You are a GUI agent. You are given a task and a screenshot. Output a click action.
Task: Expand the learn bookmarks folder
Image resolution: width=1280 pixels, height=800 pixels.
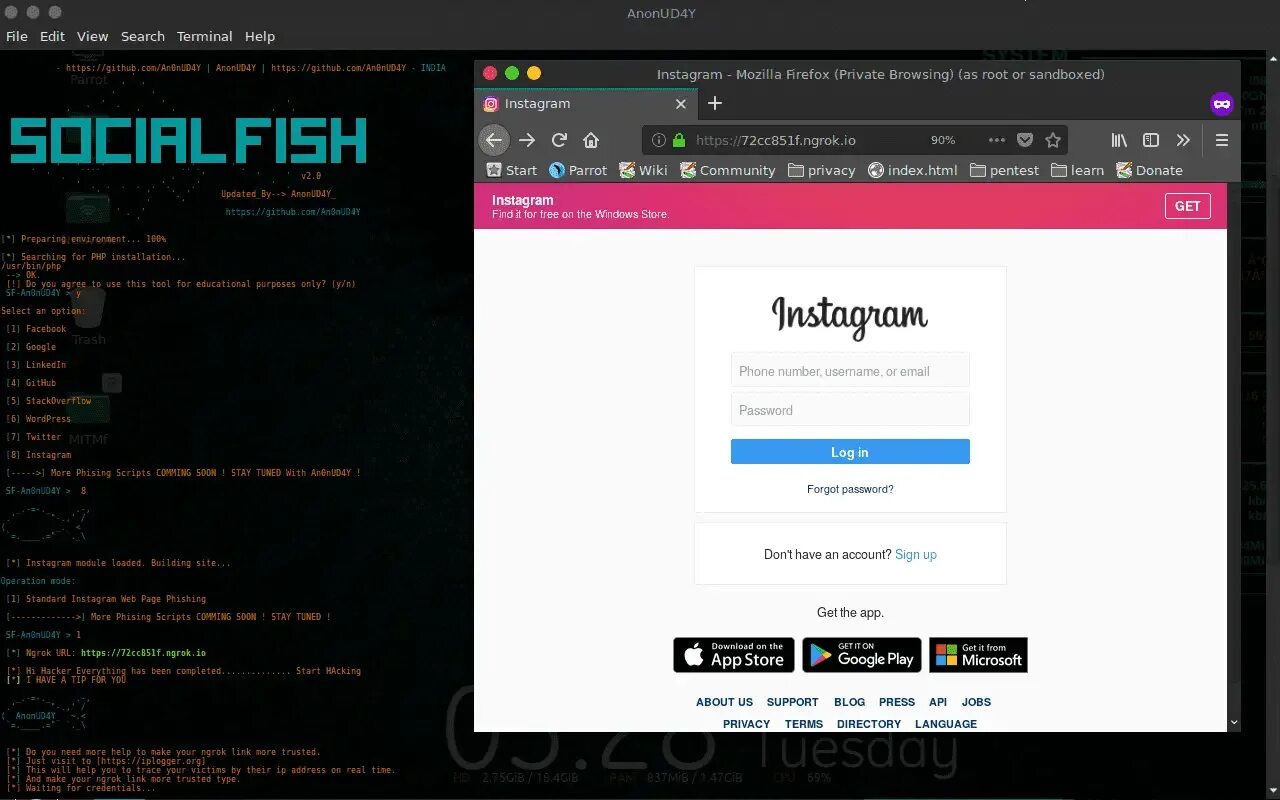pyautogui.click(x=1078, y=170)
